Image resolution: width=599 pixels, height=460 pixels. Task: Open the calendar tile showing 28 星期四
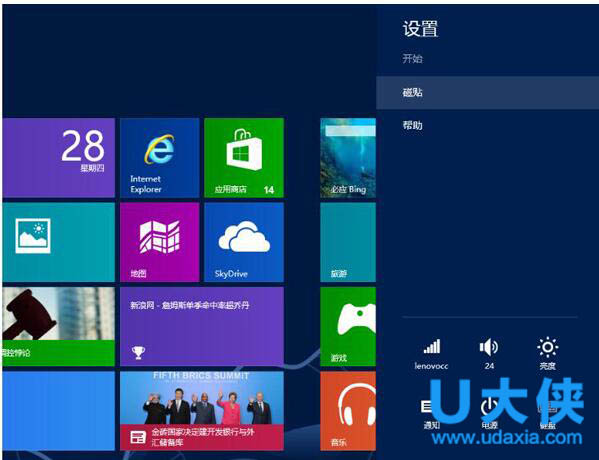(x=58, y=158)
